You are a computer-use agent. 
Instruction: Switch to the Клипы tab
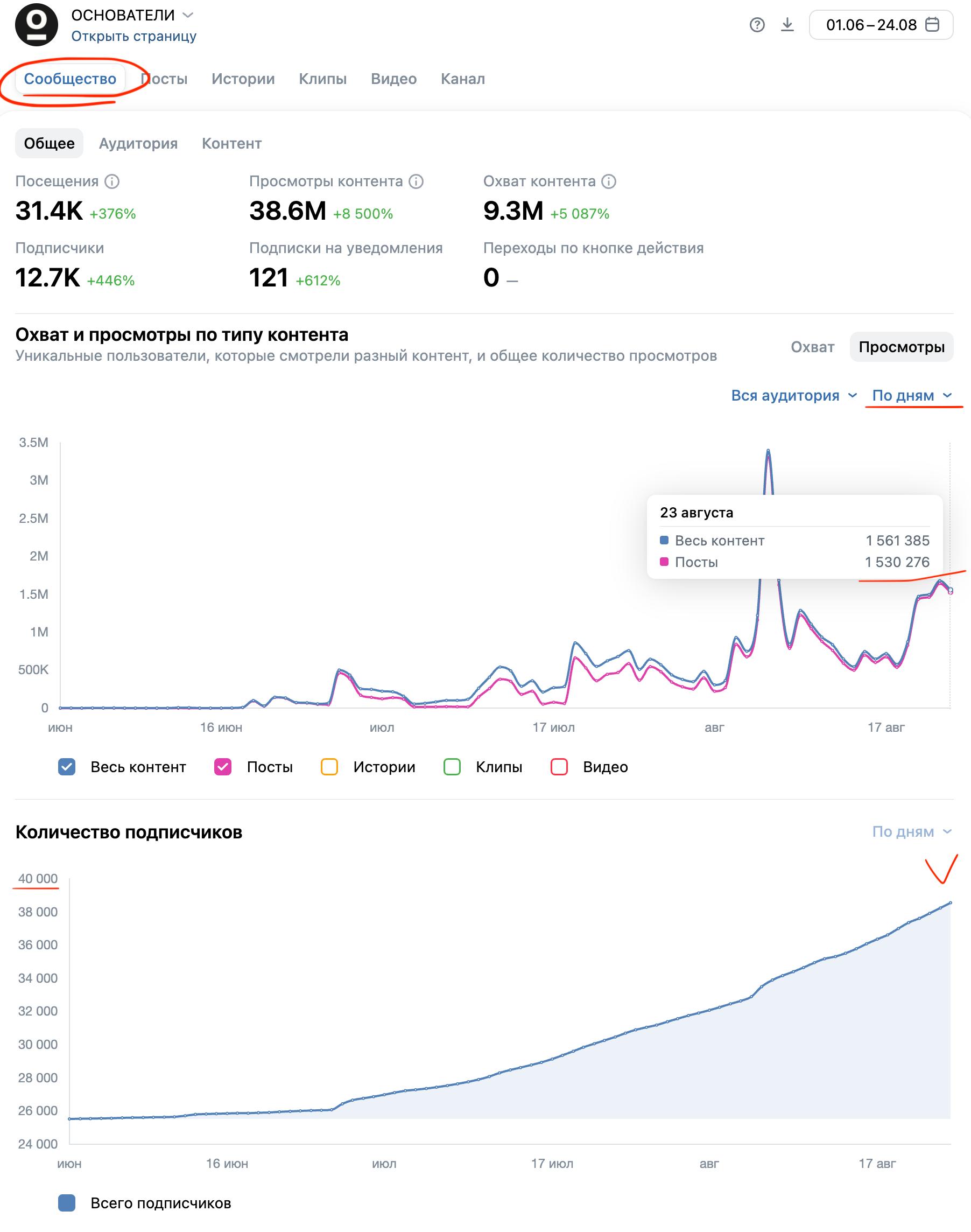(323, 79)
